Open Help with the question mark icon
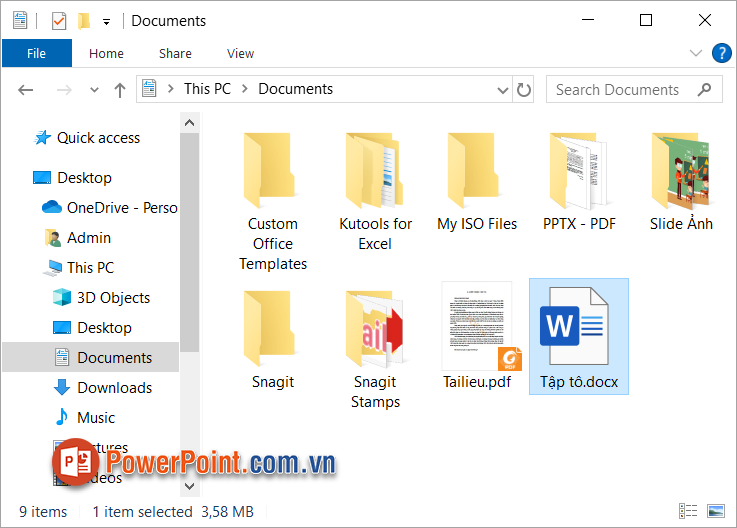 pos(721,53)
